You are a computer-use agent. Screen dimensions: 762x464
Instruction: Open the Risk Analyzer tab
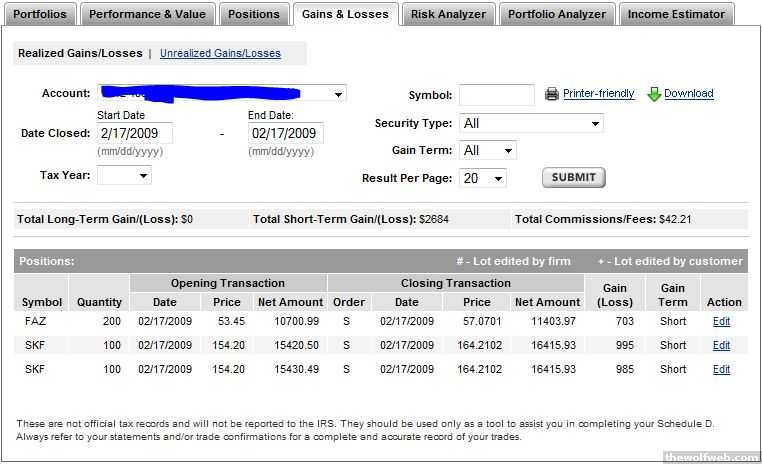pyautogui.click(x=448, y=14)
